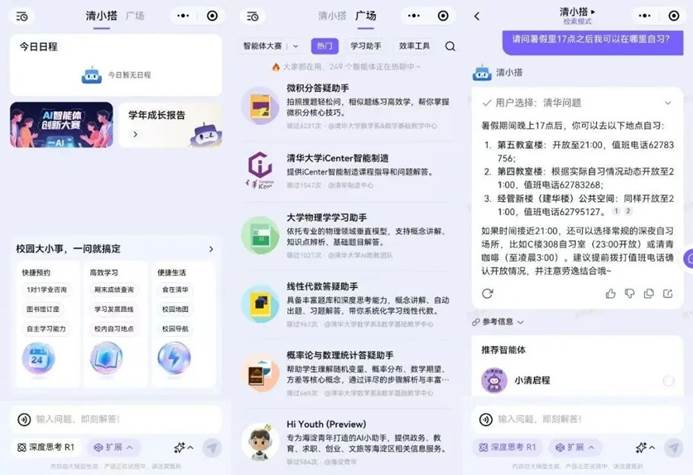
Task: Share the answer using share icon
Action: coord(668,293)
